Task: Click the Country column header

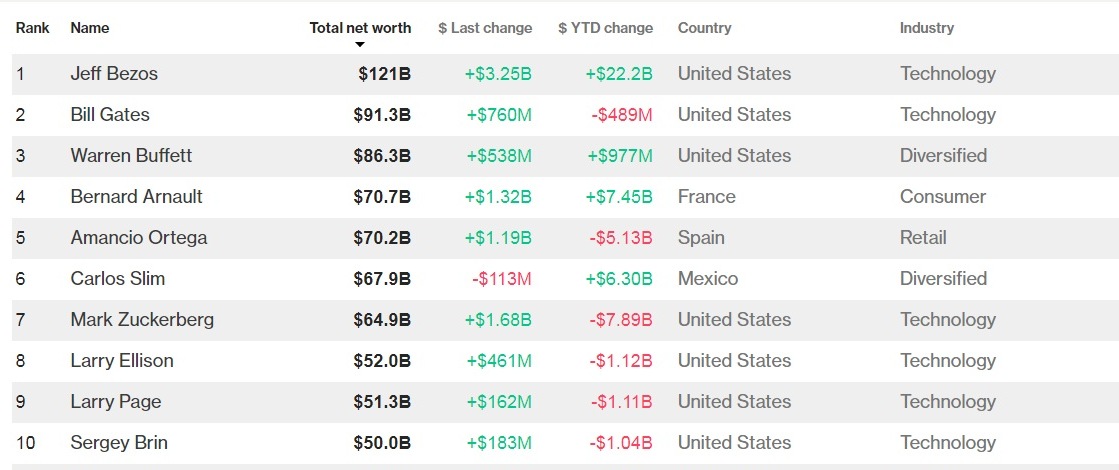Action: pos(704,29)
